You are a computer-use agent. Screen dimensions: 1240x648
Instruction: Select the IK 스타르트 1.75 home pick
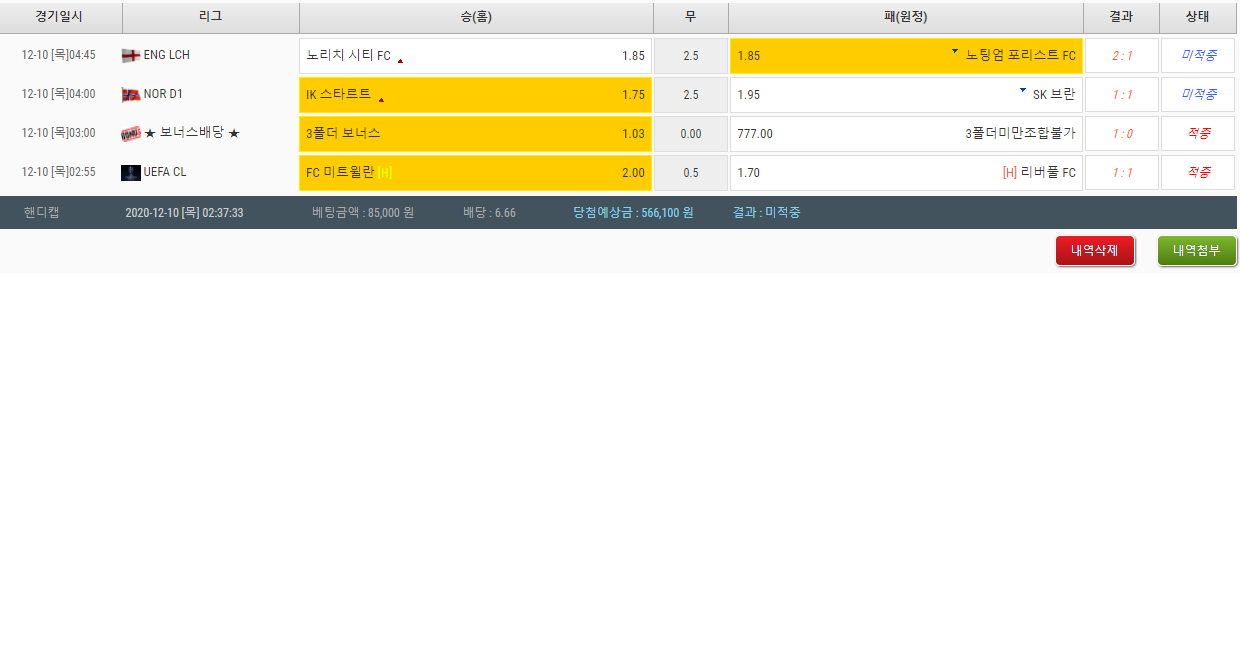(475, 95)
